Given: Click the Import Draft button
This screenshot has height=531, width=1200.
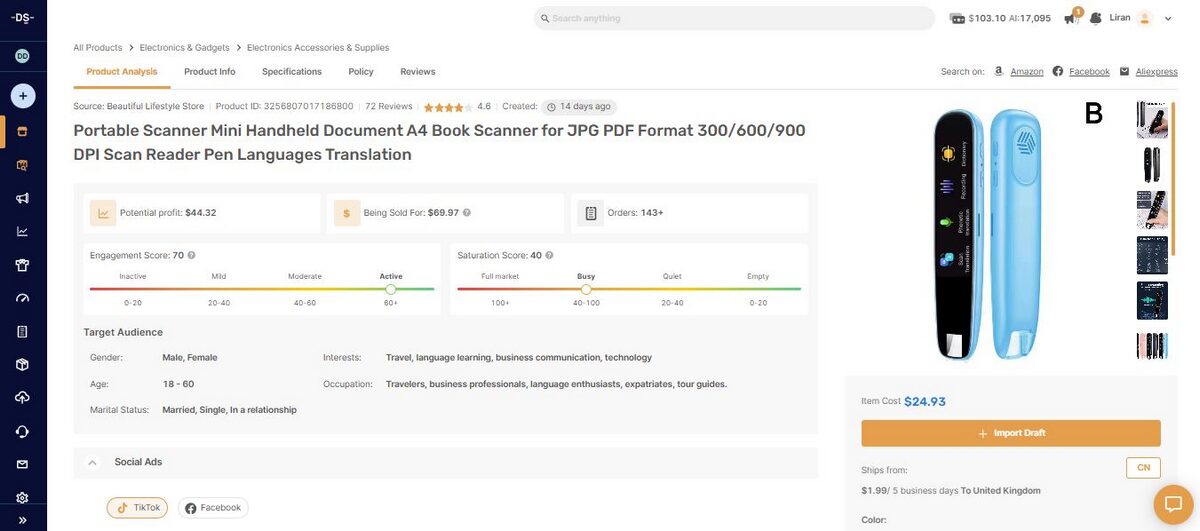Looking at the screenshot, I should 1011,433.
